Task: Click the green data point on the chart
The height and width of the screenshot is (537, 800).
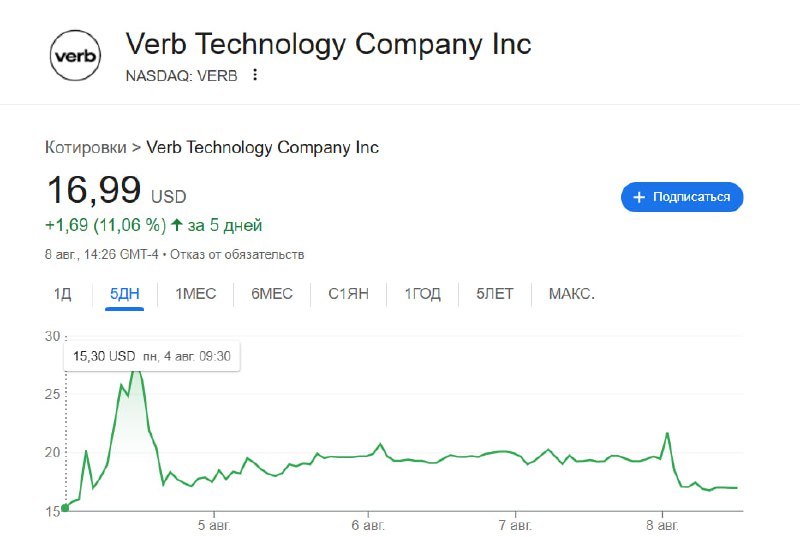Action: [x=65, y=507]
